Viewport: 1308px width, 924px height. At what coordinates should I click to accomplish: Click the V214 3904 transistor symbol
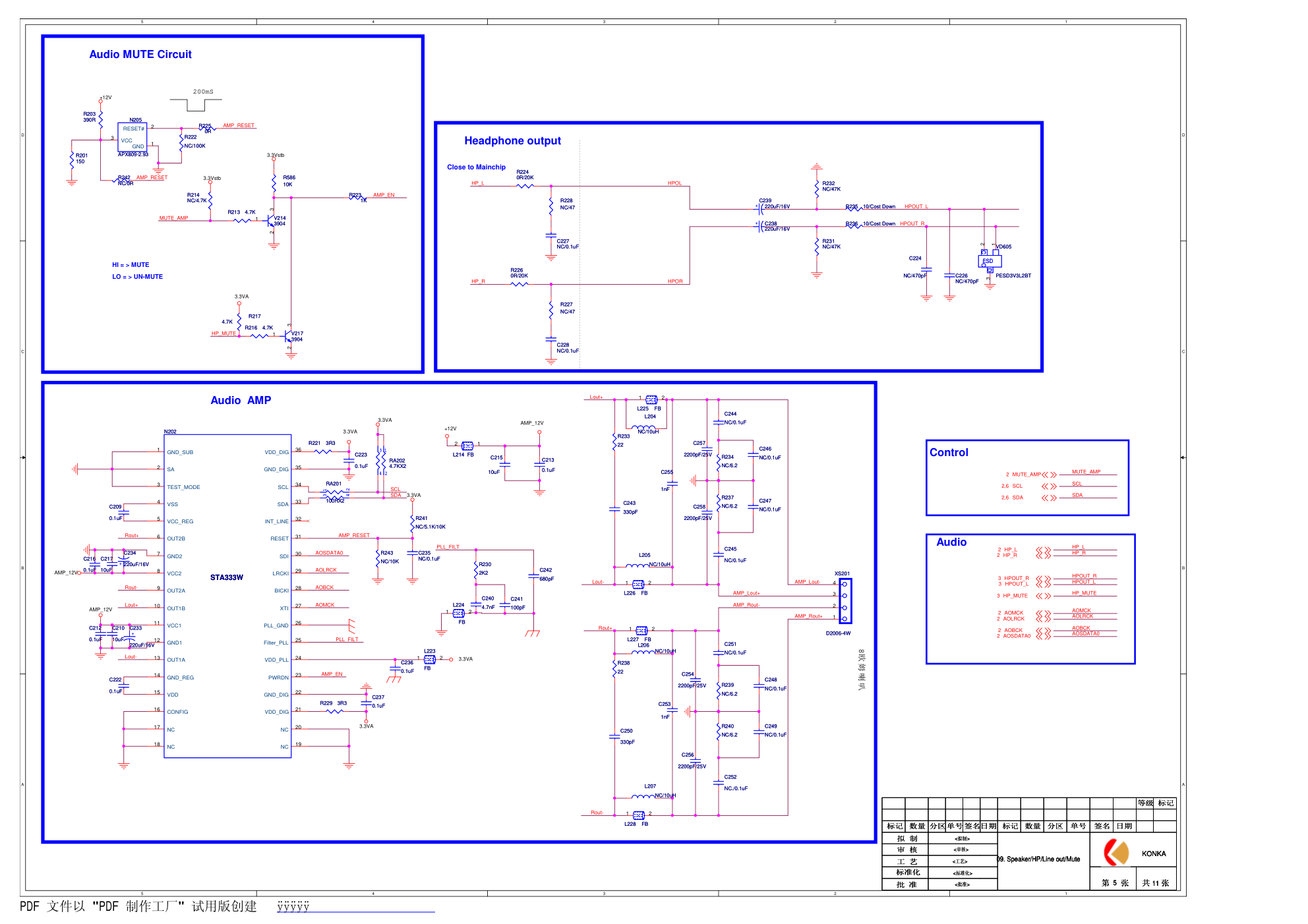coord(271,220)
